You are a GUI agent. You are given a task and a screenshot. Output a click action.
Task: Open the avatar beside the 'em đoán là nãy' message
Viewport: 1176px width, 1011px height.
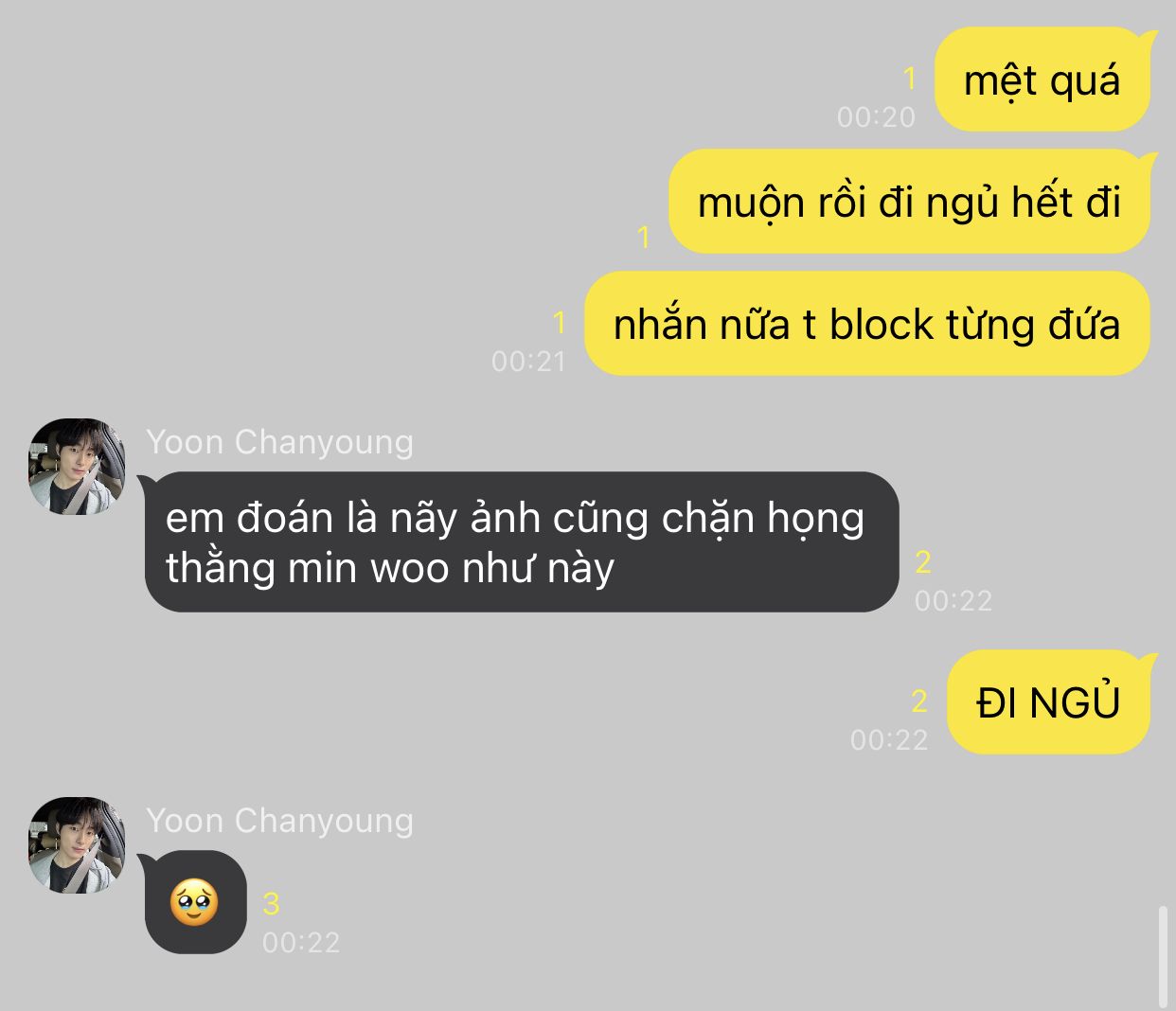[x=77, y=467]
